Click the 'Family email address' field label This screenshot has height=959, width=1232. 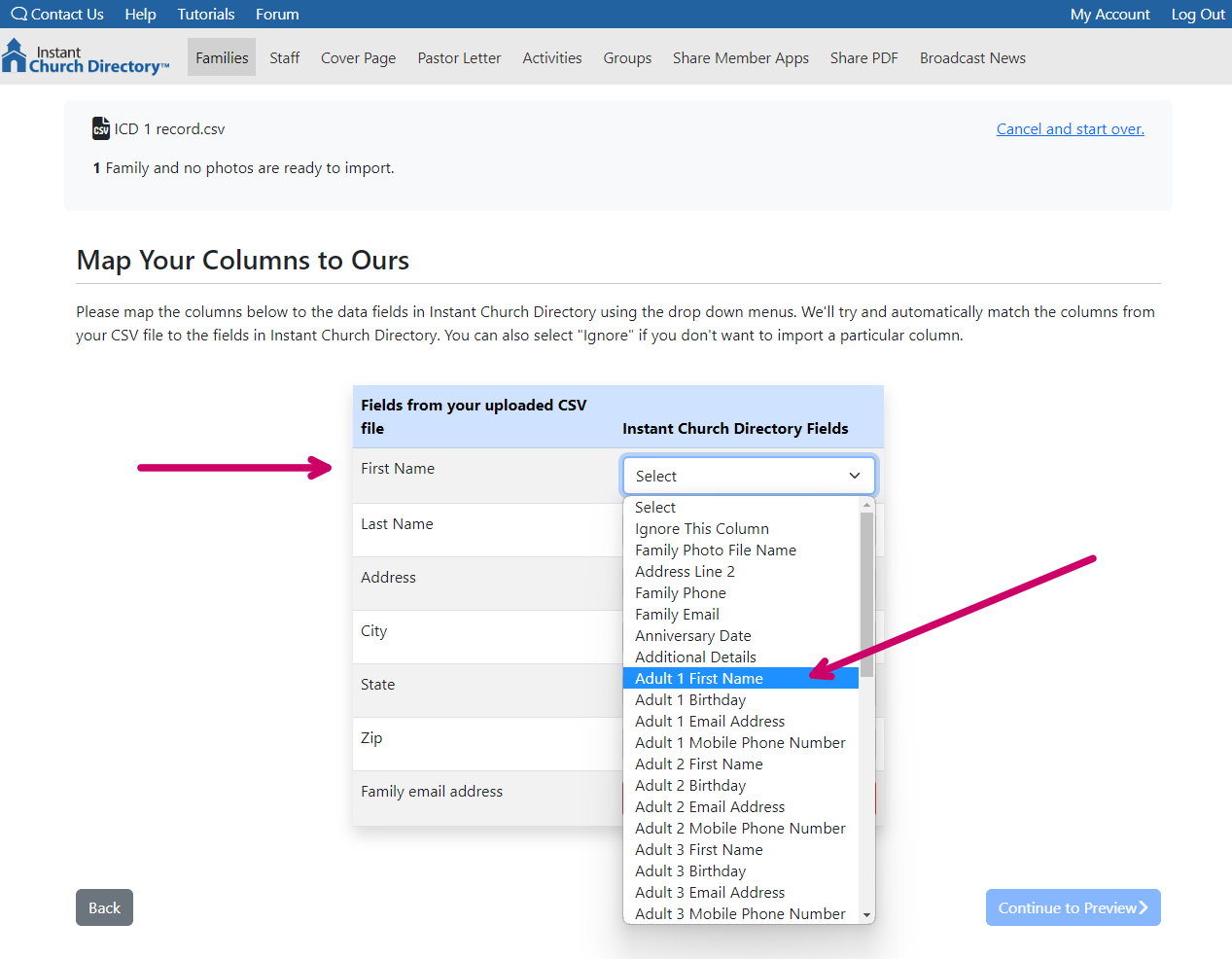[x=432, y=791]
